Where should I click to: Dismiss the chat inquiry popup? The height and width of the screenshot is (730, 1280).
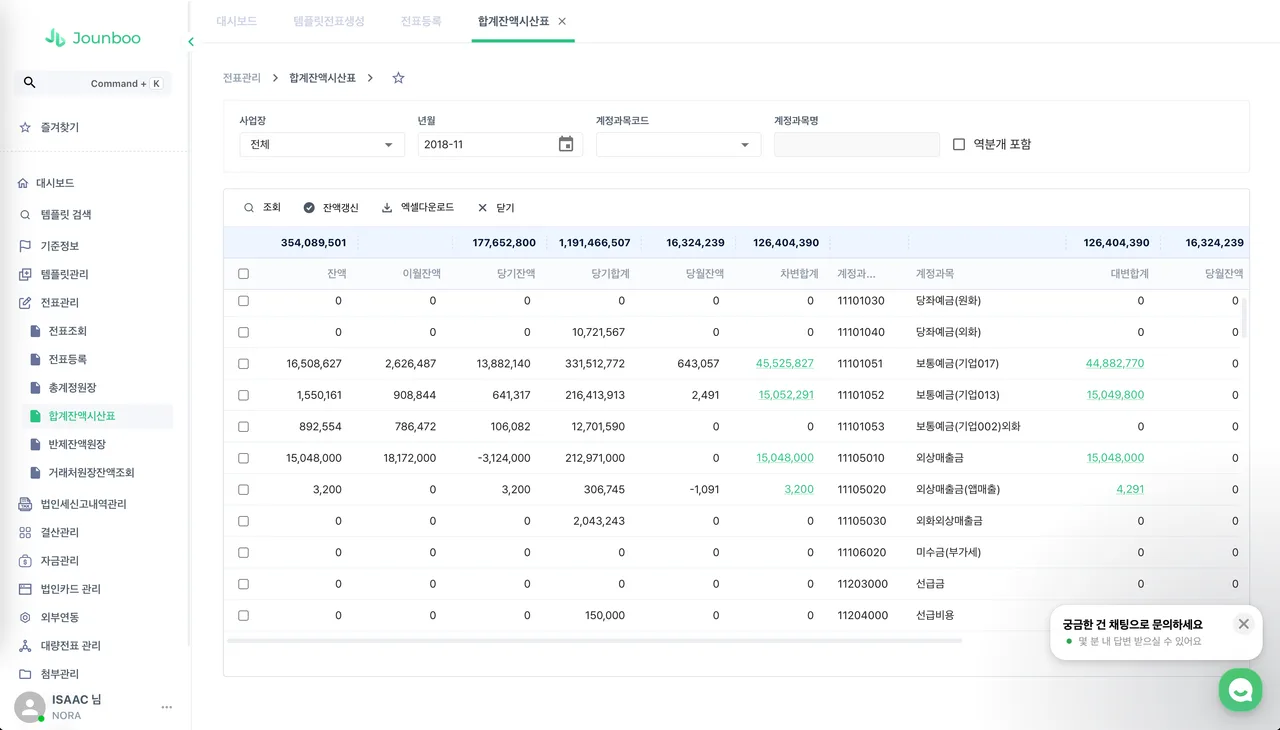(x=1243, y=624)
